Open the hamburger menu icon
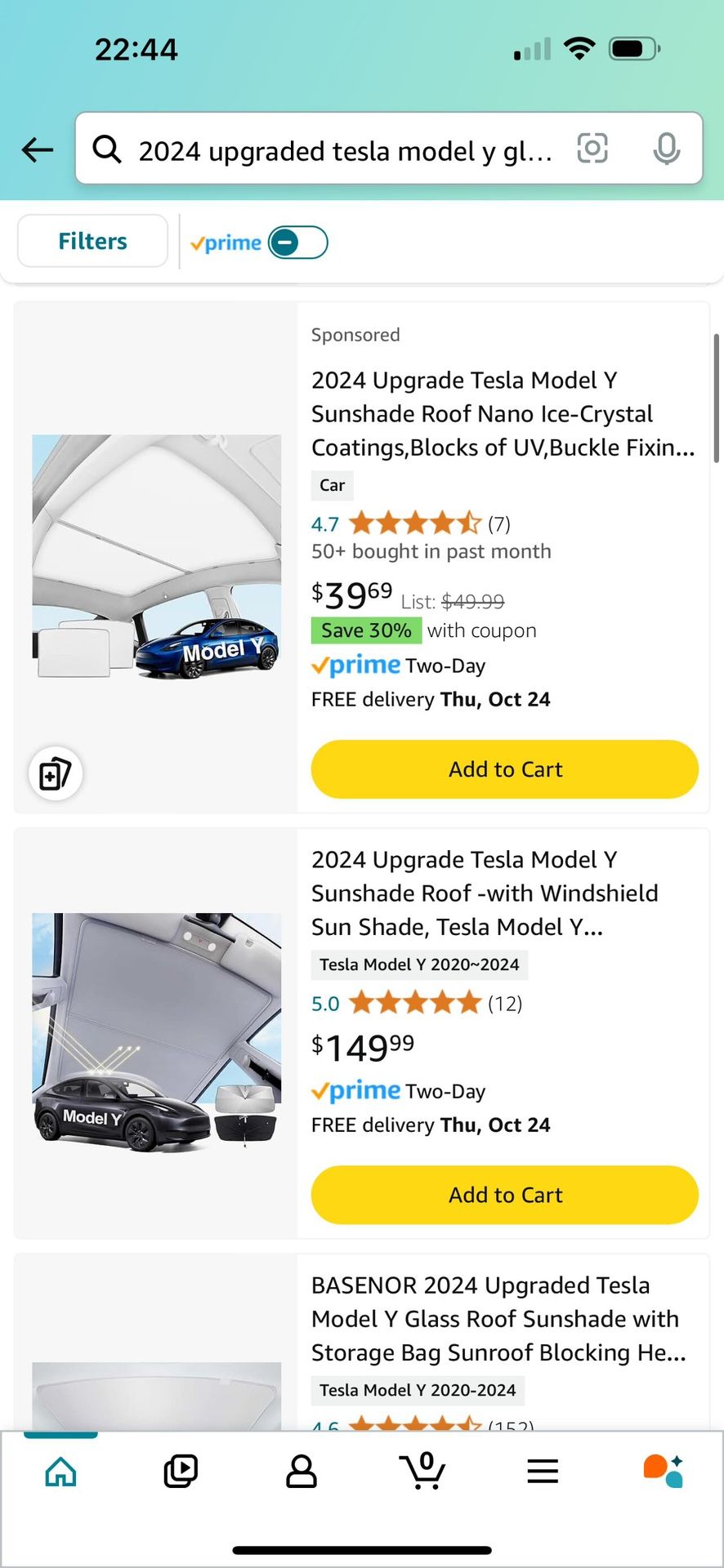This screenshot has width=724, height=1568. (543, 1472)
